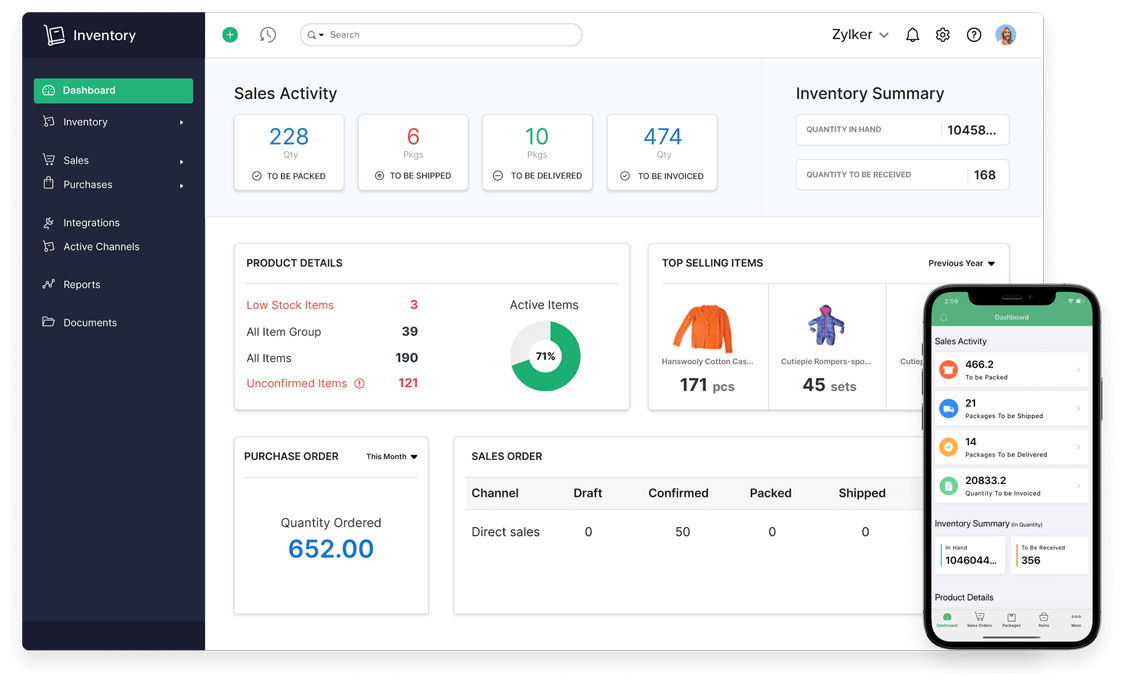Open the Zylker organization dropdown
Screen dimensions: 1124x682
pos(858,34)
